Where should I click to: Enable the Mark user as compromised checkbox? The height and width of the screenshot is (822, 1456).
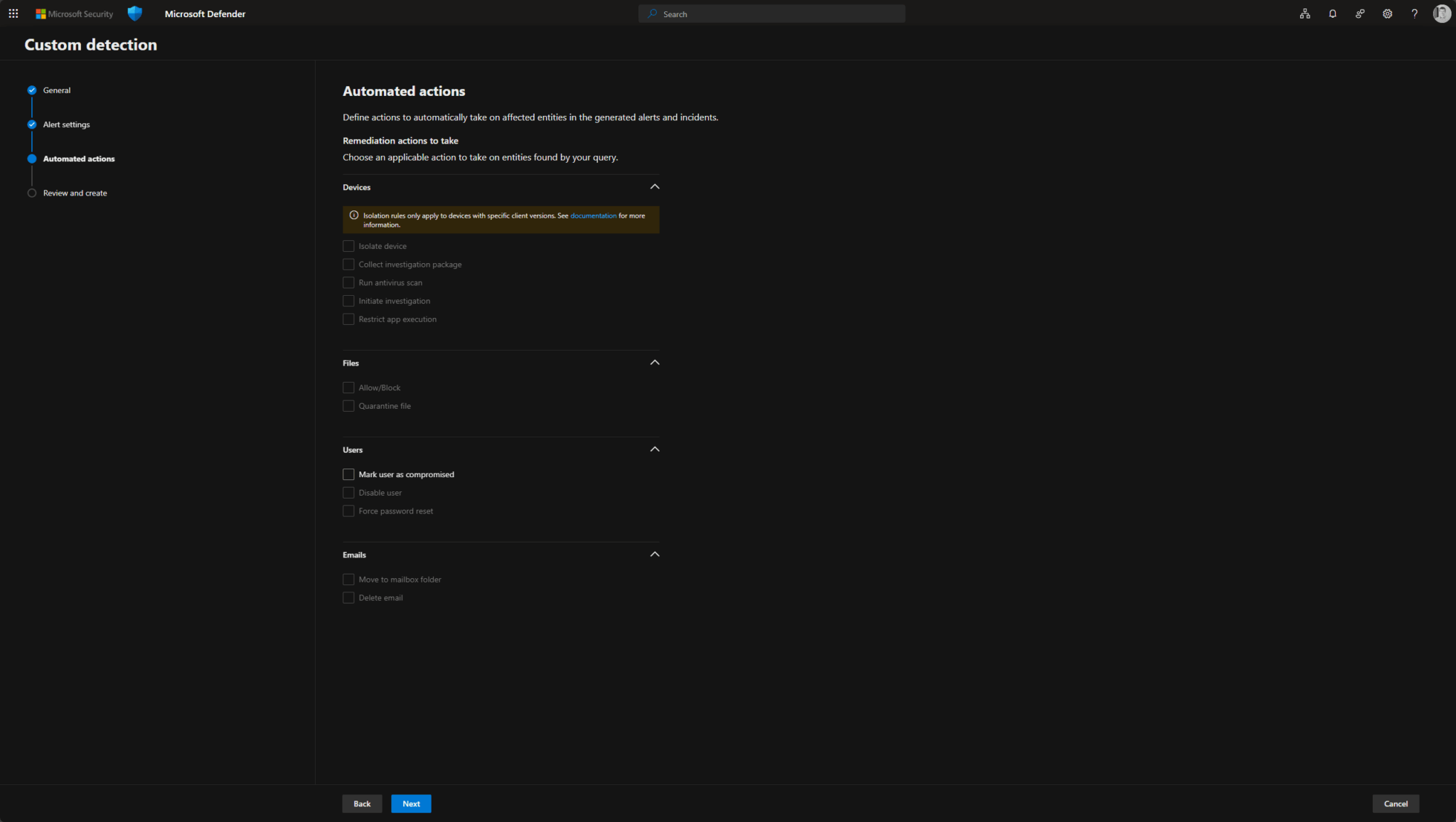[x=348, y=474]
